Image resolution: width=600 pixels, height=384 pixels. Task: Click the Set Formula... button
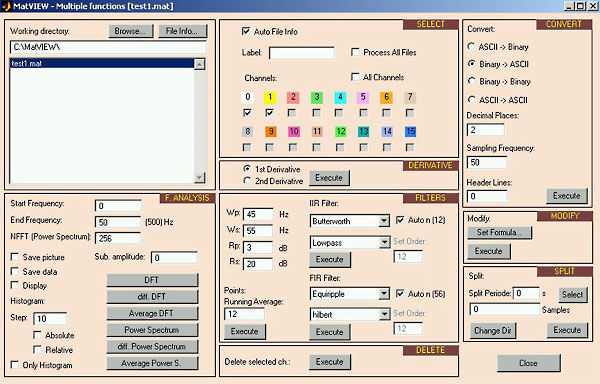pos(499,232)
